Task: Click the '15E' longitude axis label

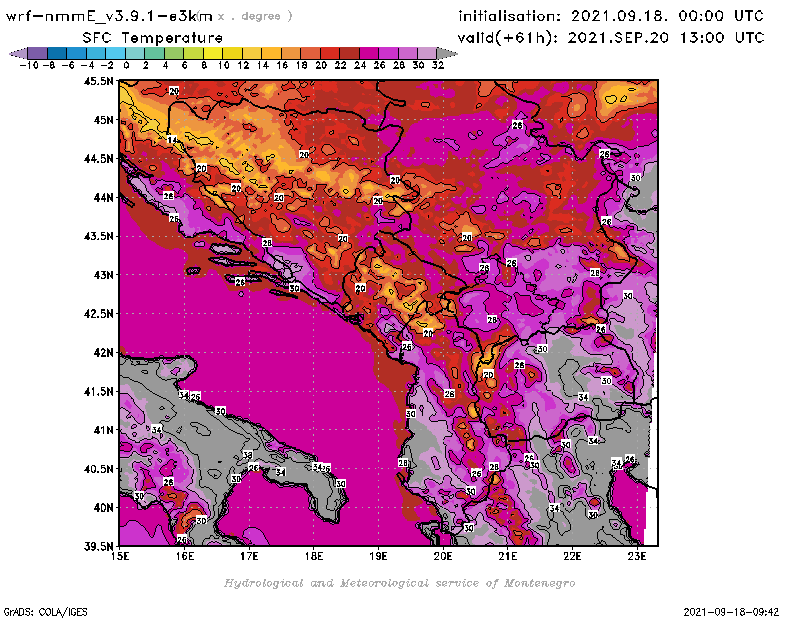Action: pos(119,556)
